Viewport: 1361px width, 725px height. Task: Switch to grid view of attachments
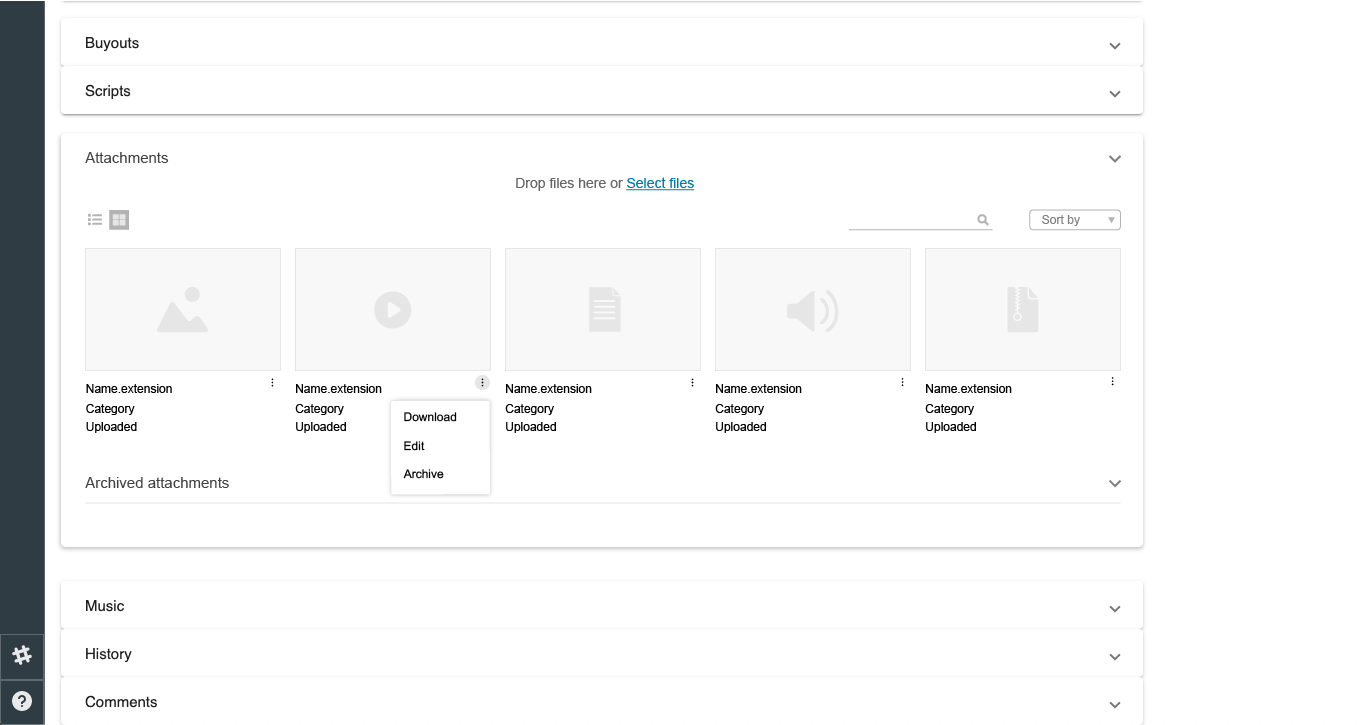(119, 219)
